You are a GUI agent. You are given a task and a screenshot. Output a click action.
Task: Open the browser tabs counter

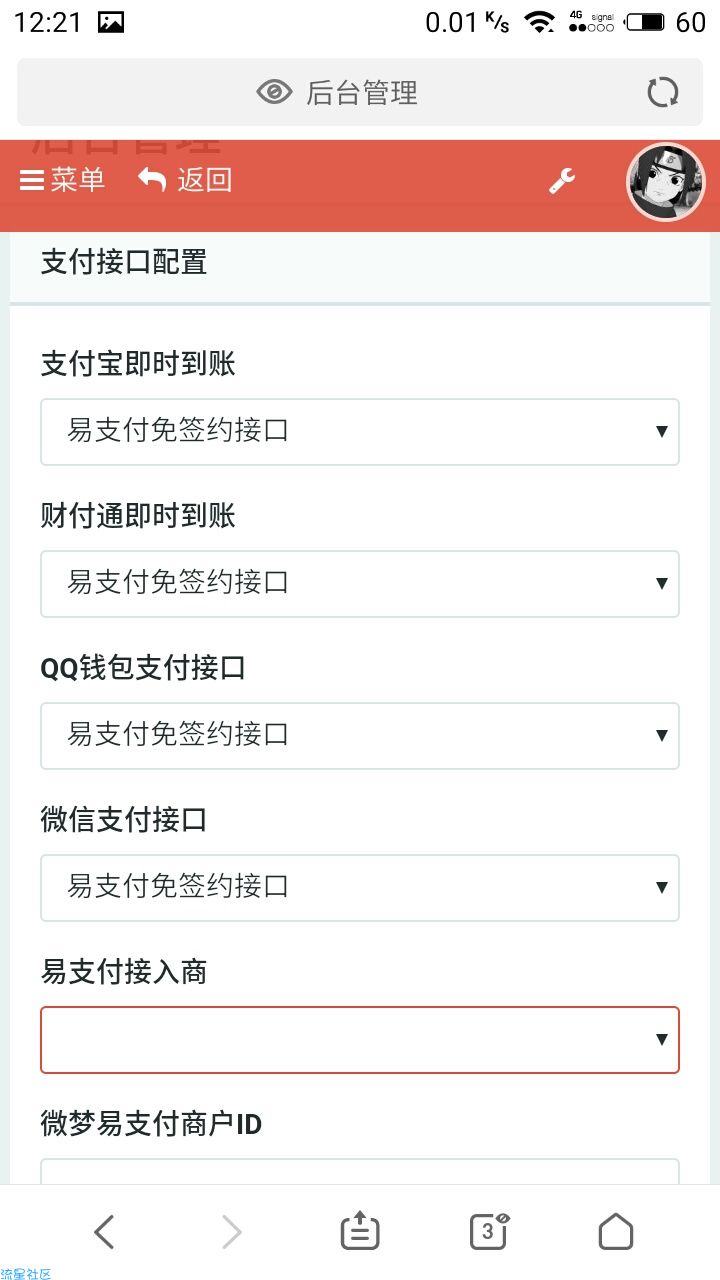(489, 1231)
